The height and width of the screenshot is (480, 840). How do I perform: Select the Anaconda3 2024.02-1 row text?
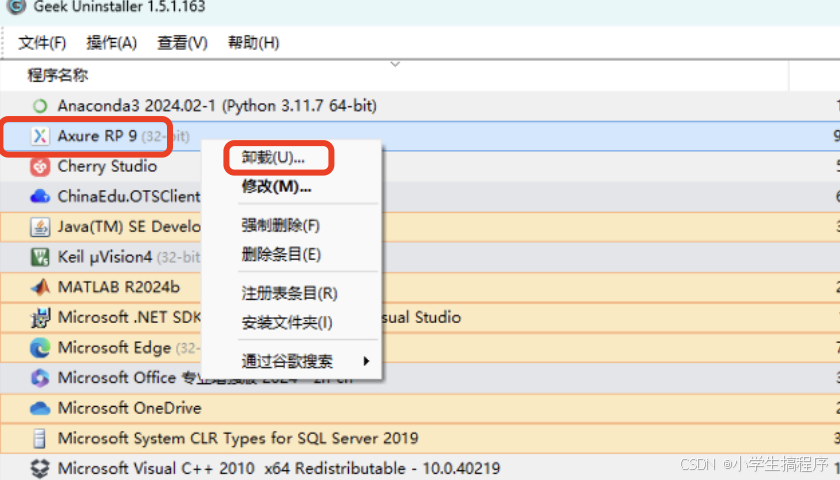[217, 106]
